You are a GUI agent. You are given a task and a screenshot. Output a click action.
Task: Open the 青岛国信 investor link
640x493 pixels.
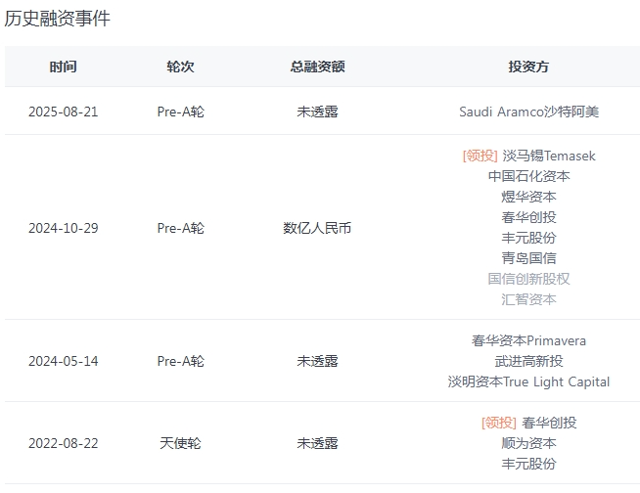coord(529,258)
